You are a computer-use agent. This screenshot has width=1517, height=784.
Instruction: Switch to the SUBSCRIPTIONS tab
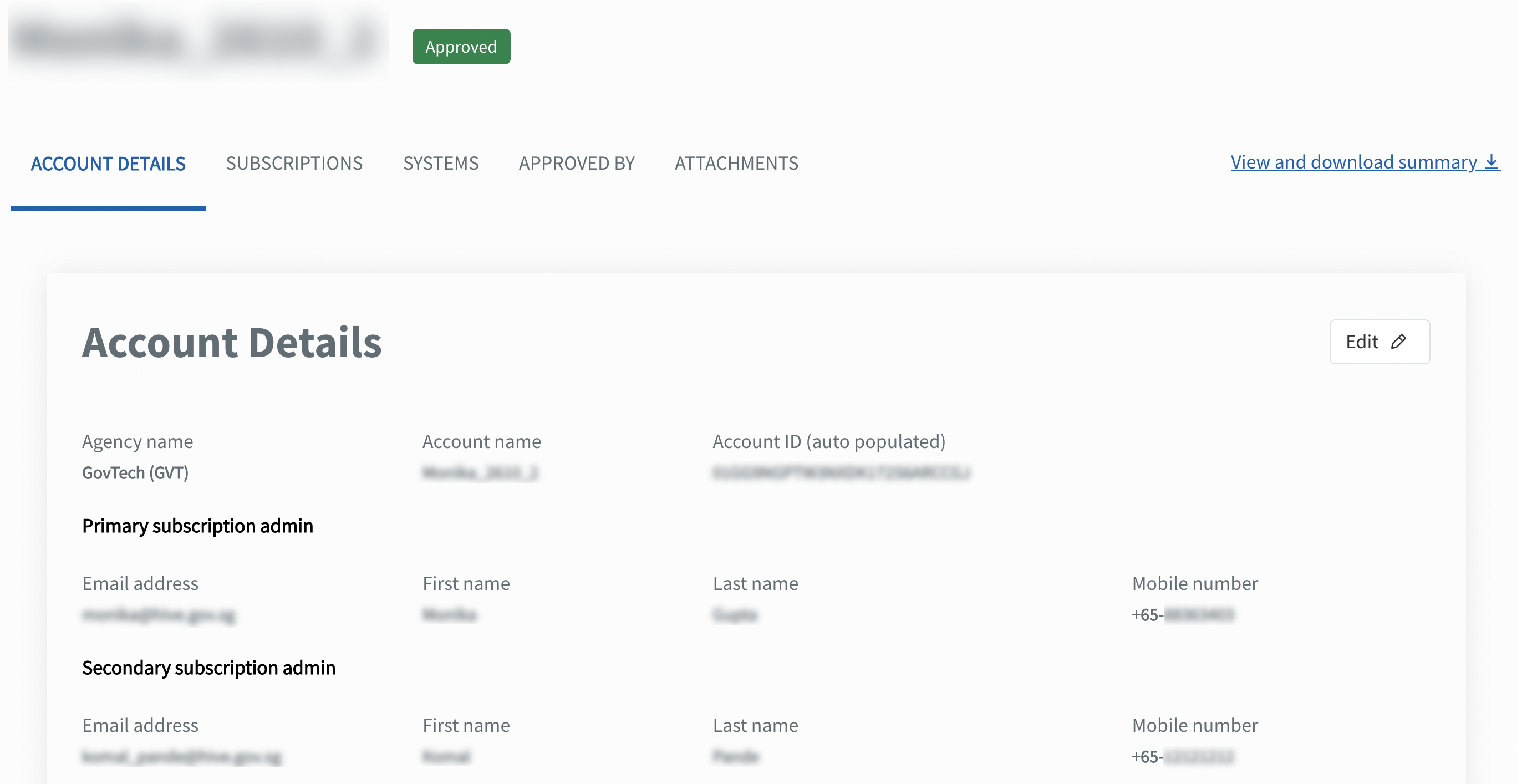[x=294, y=163]
